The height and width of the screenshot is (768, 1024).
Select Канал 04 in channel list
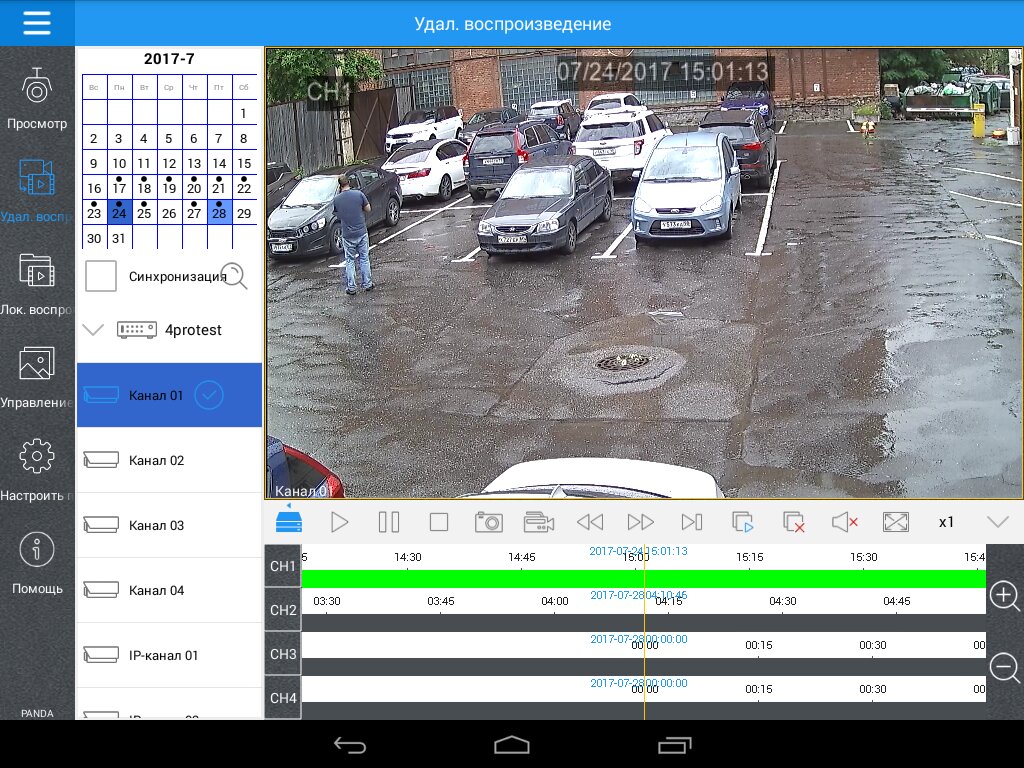169,590
